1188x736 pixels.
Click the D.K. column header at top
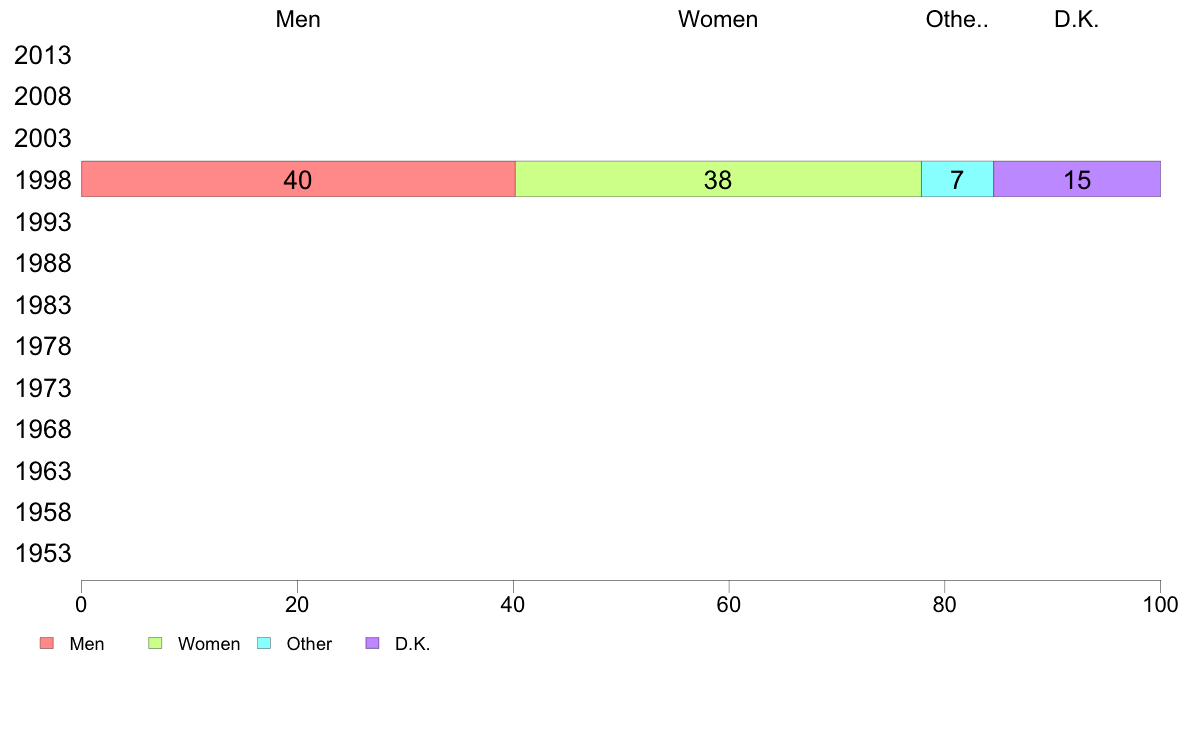pos(1077,19)
